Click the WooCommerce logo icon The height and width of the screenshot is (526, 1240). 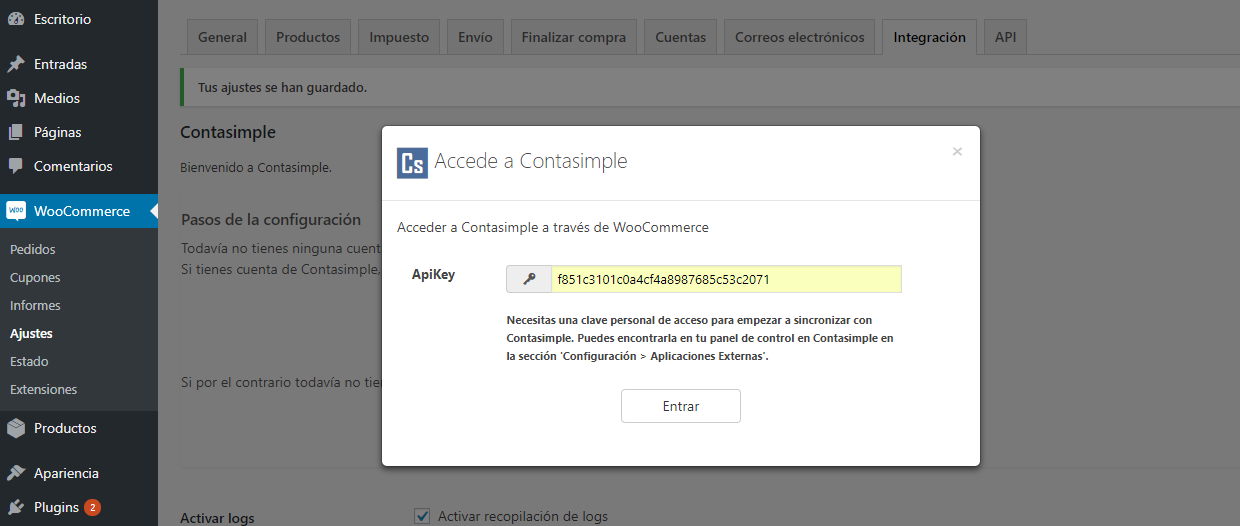pos(16,211)
